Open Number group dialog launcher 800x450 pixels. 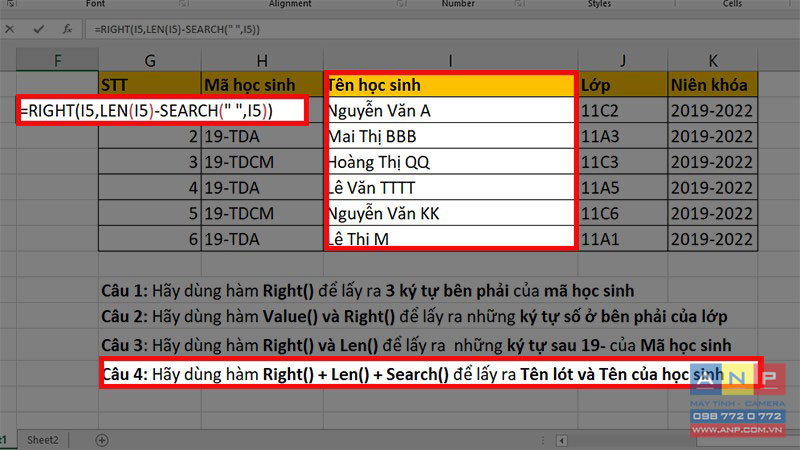tap(518, 4)
